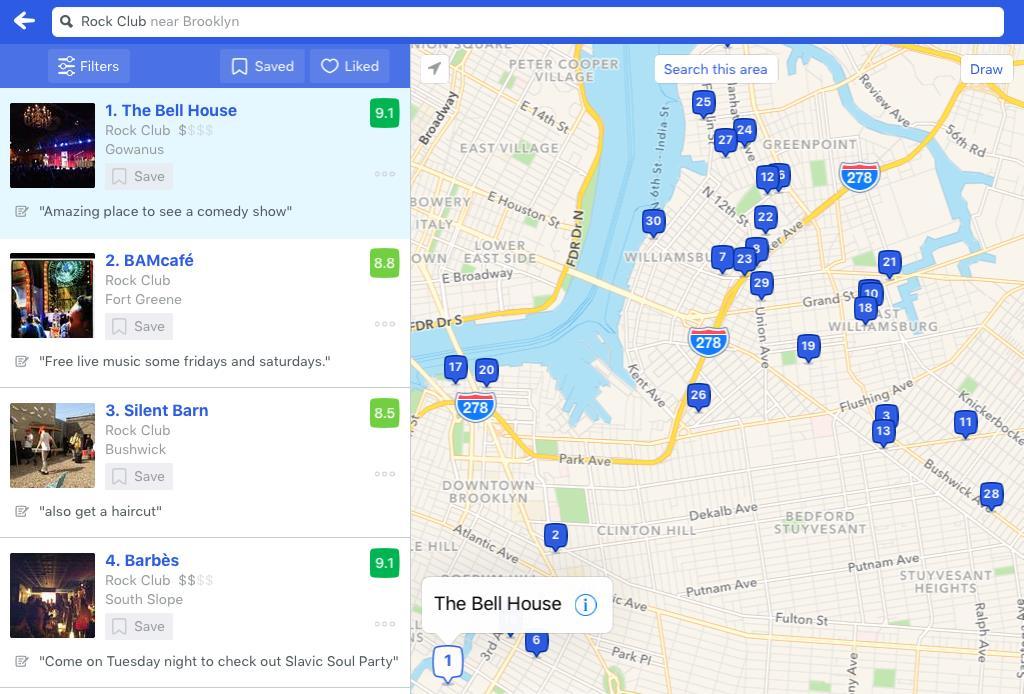Open info icon in The Bell House callout

point(586,605)
